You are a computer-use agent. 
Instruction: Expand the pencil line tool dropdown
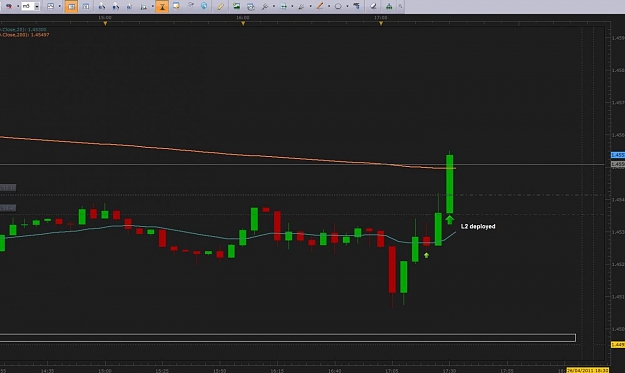pyautogui.click(x=328, y=6)
